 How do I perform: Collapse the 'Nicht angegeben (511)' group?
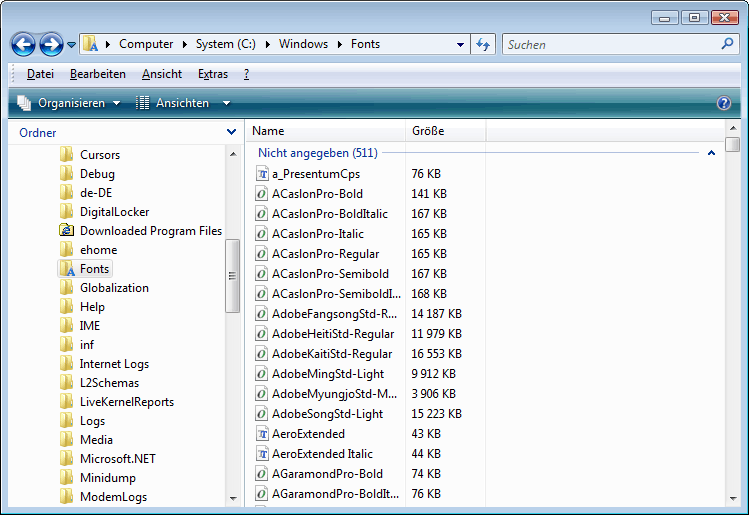point(711,153)
